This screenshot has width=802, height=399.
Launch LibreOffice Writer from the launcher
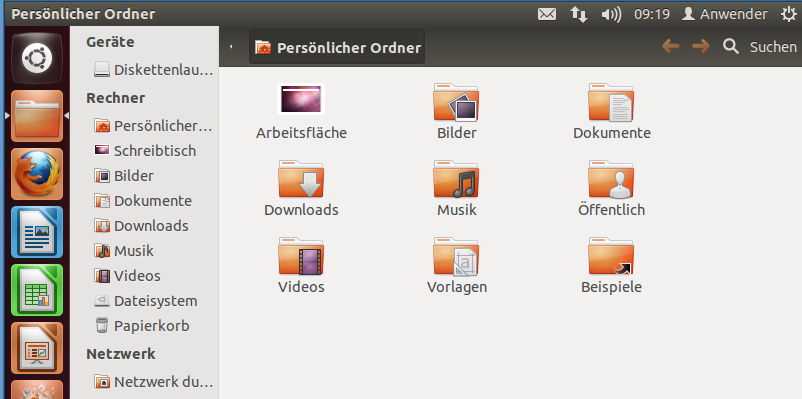pyautogui.click(x=37, y=232)
